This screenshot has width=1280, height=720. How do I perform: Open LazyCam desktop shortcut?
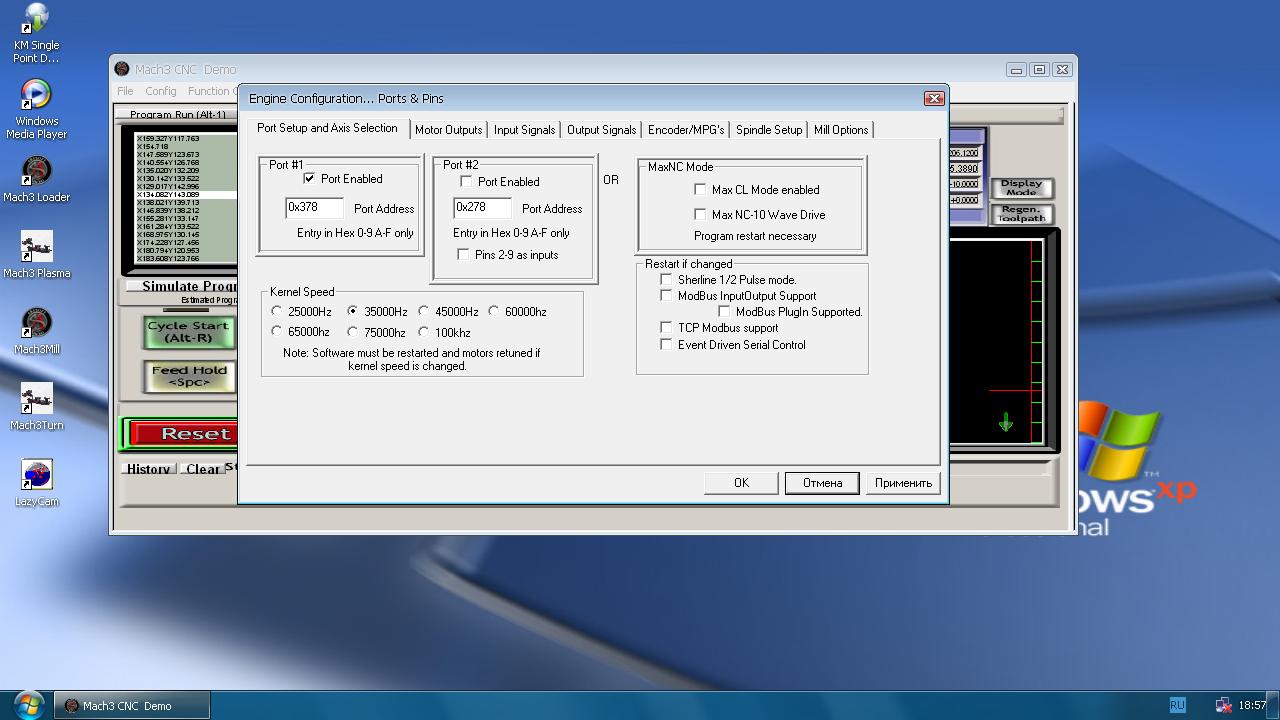[36, 484]
